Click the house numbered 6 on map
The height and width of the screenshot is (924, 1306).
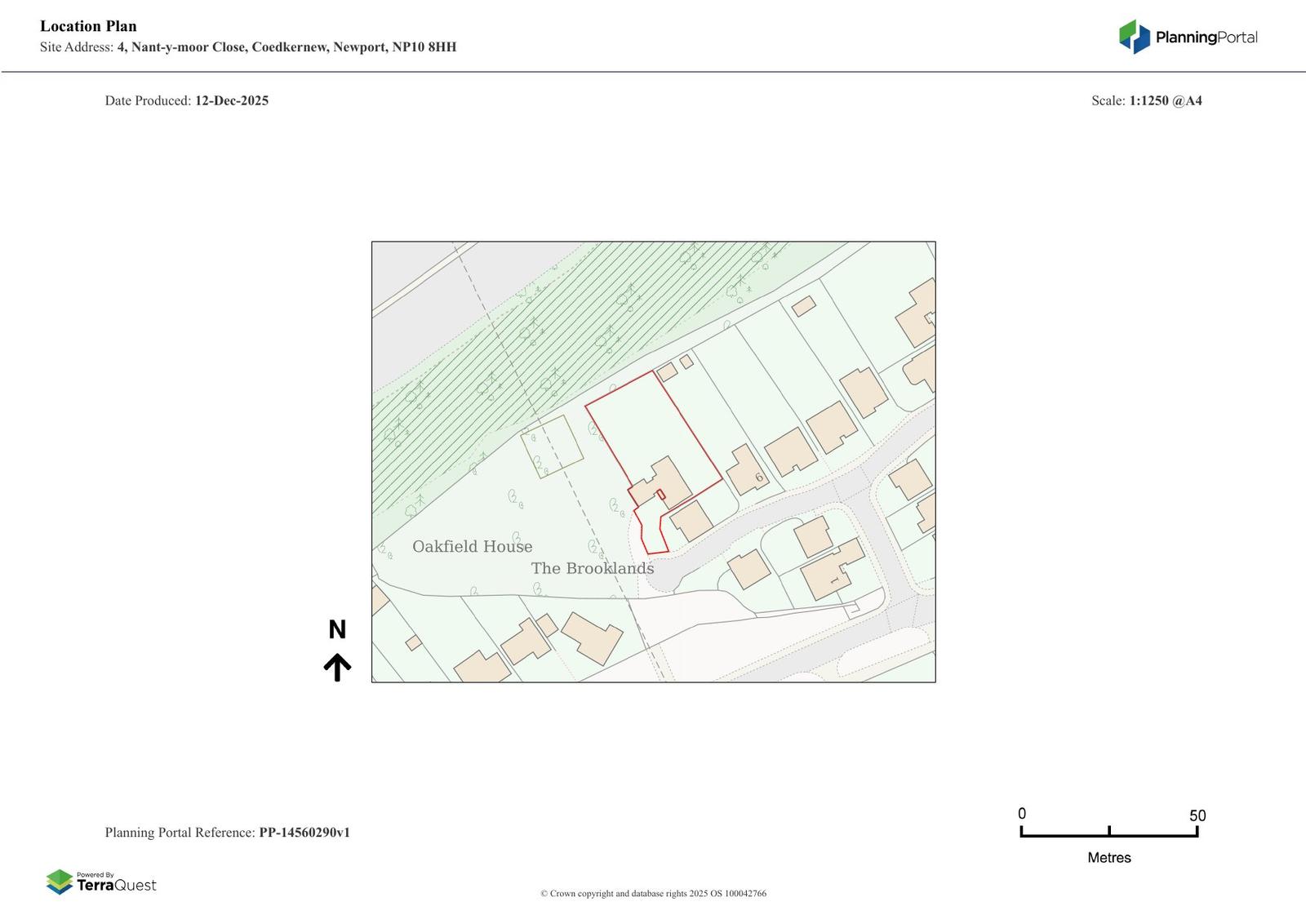tap(748, 471)
